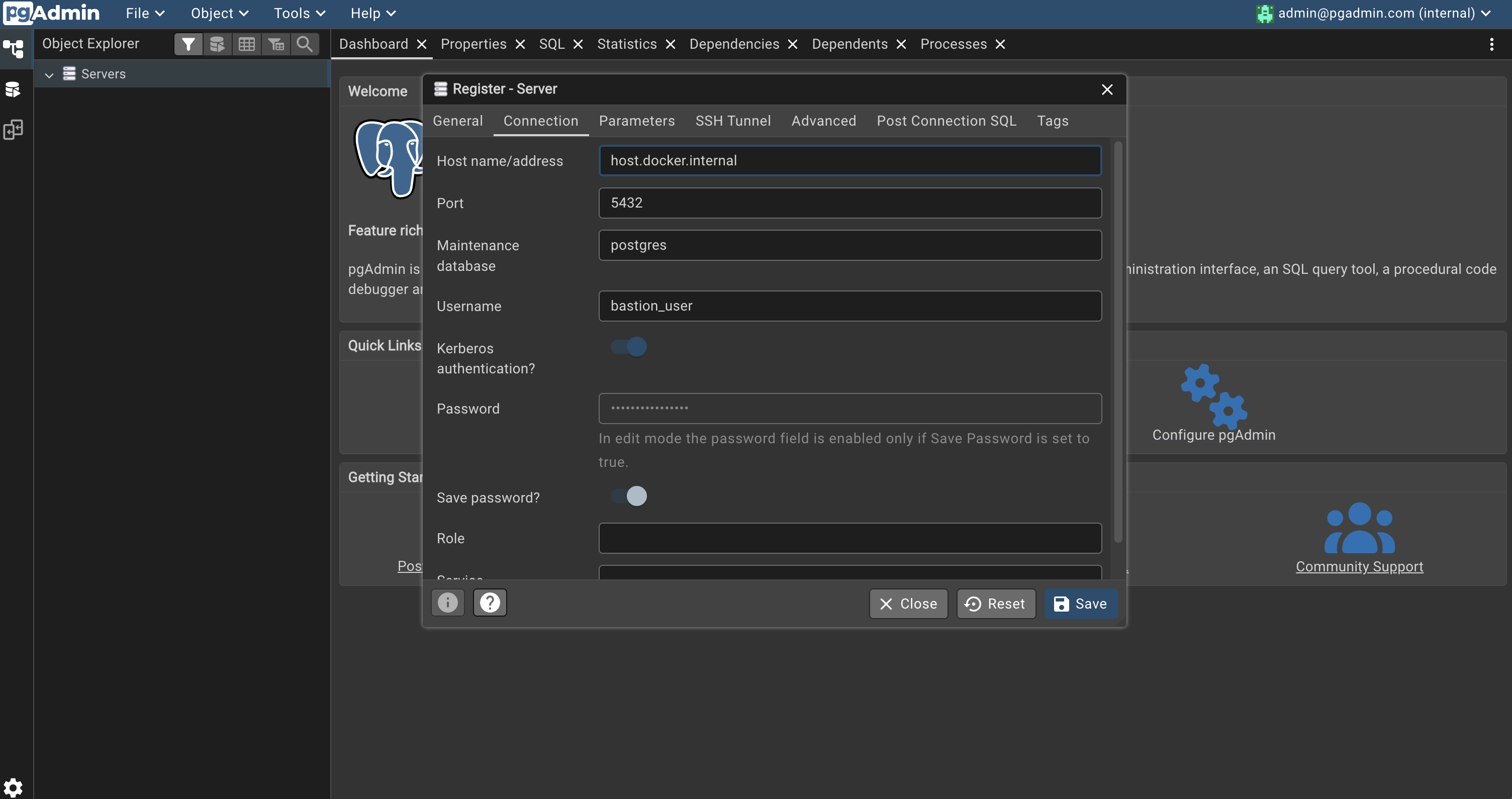This screenshot has width=1512, height=799.
Task: Open the Tools menu
Action: click(300, 14)
